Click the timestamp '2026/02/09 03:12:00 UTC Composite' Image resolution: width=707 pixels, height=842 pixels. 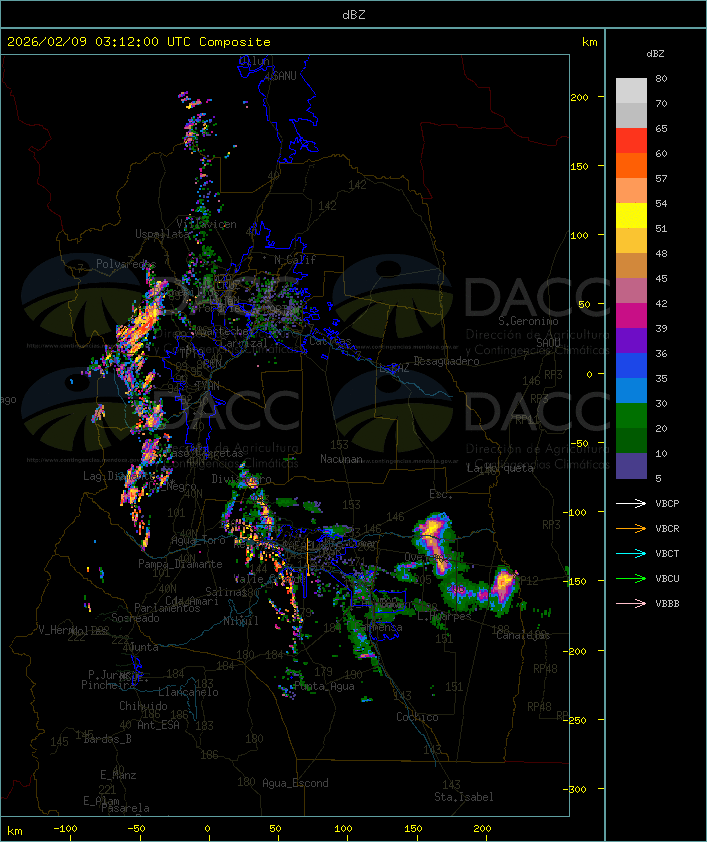[139, 42]
